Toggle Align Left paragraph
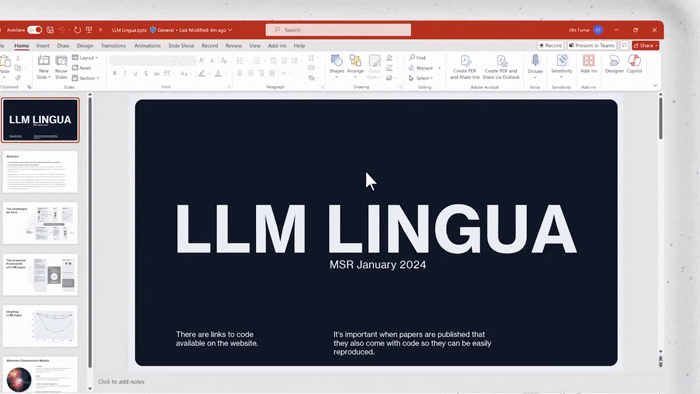Image resolution: width=700 pixels, height=394 pixels. (240, 73)
